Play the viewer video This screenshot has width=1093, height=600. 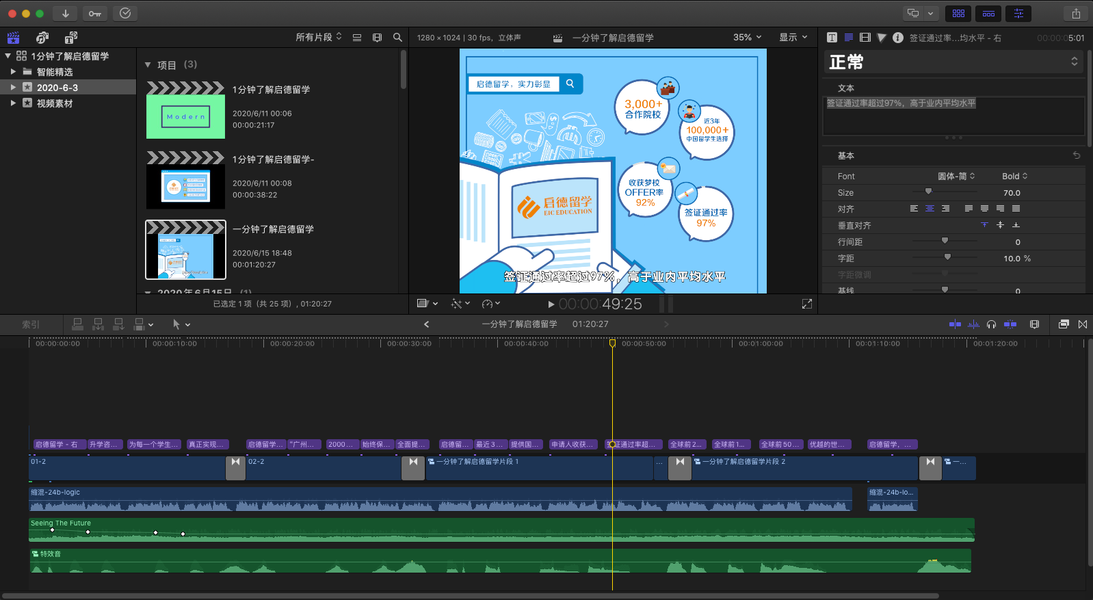tap(551, 304)
